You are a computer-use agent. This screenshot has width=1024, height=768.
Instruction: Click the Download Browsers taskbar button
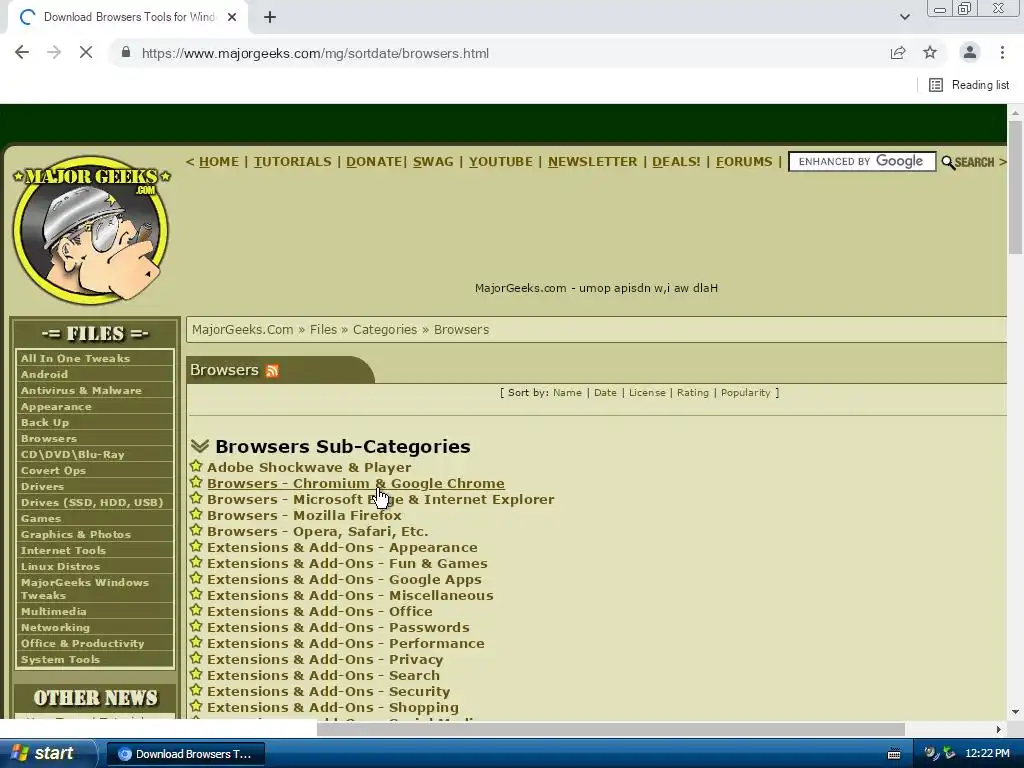(x=185, y=754)
